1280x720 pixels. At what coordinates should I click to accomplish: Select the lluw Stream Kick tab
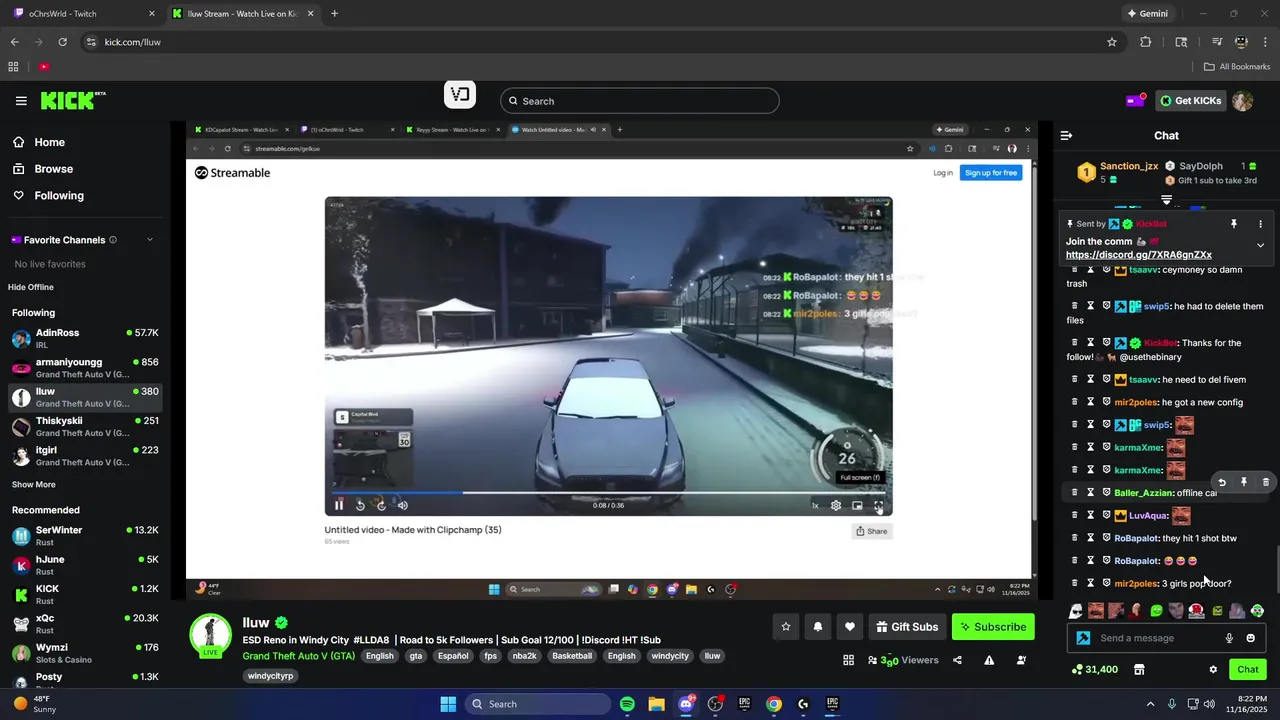point(242,14)
